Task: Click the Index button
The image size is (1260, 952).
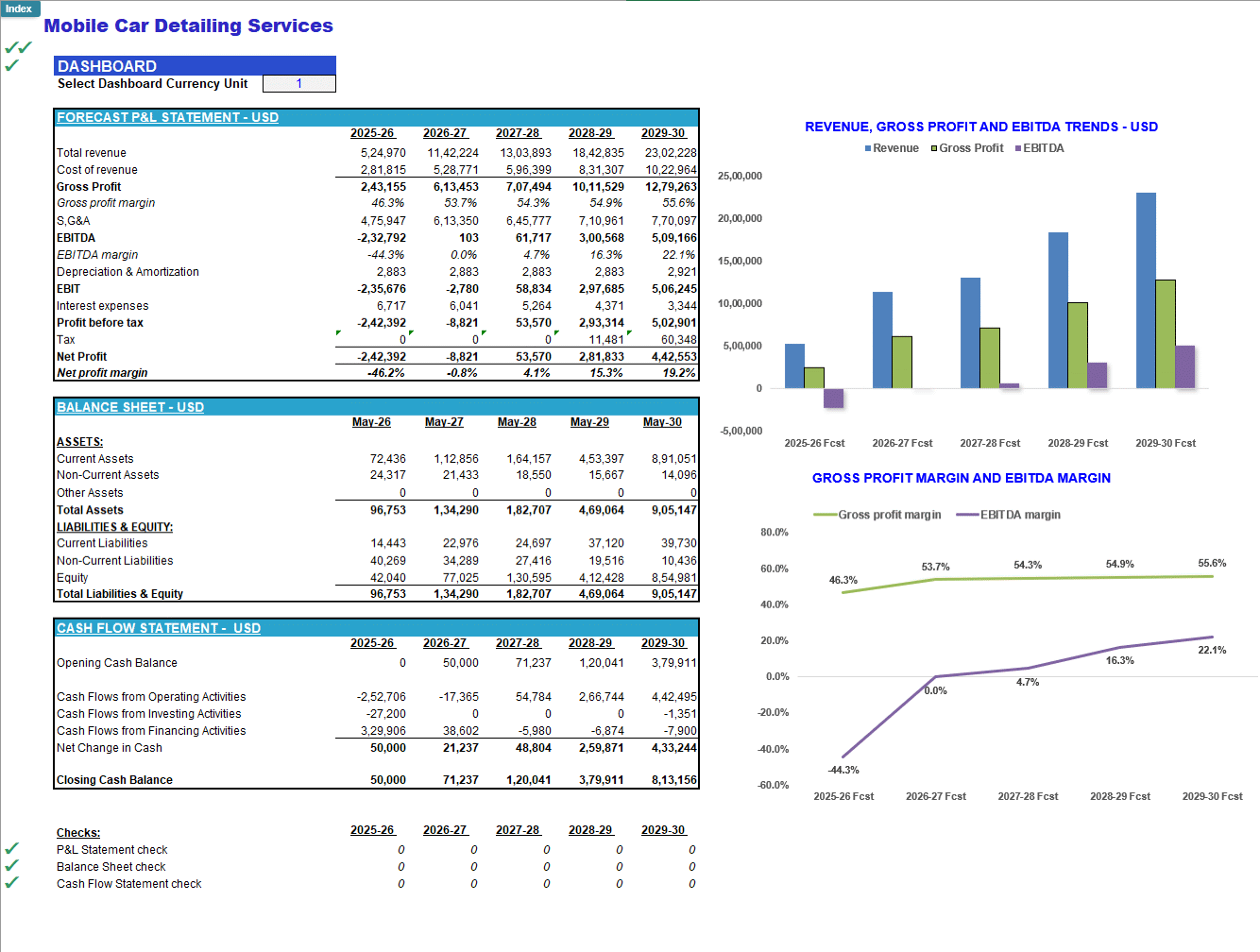Action: tap(19, 8)
